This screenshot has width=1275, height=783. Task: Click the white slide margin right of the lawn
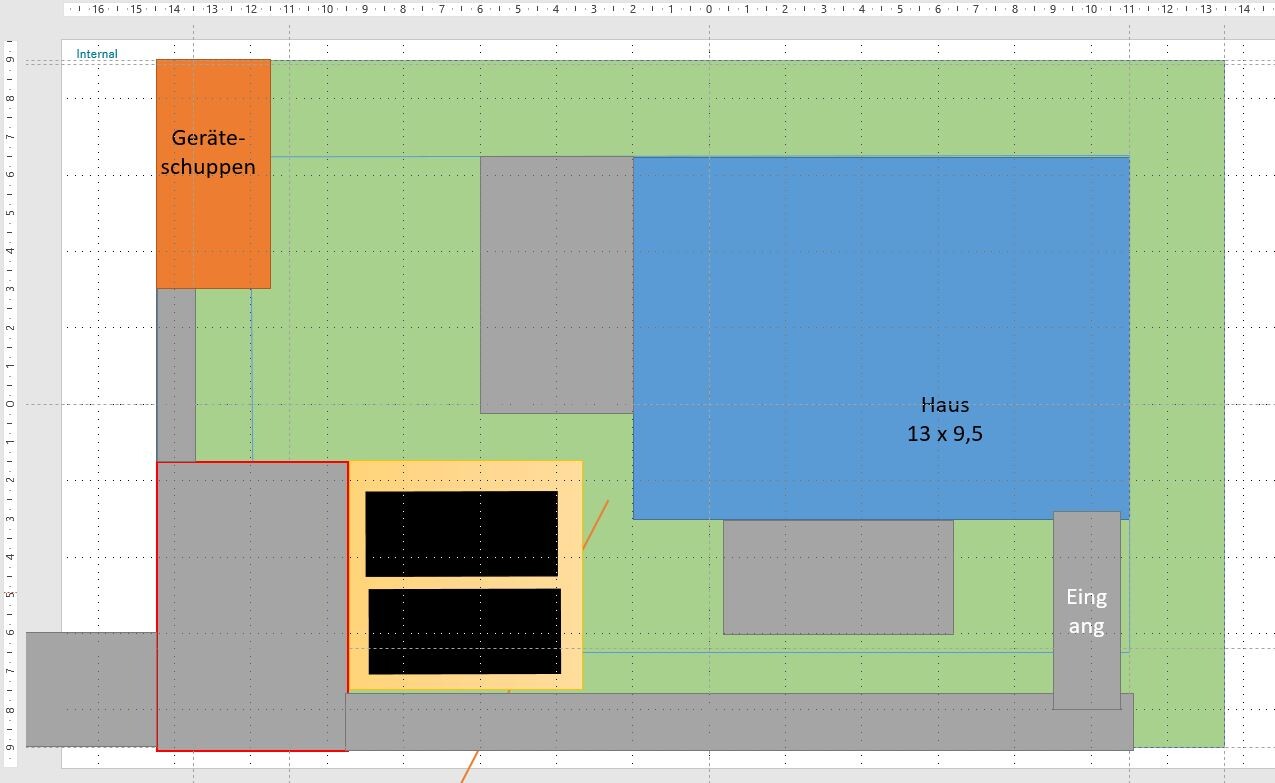[1248, 400]
